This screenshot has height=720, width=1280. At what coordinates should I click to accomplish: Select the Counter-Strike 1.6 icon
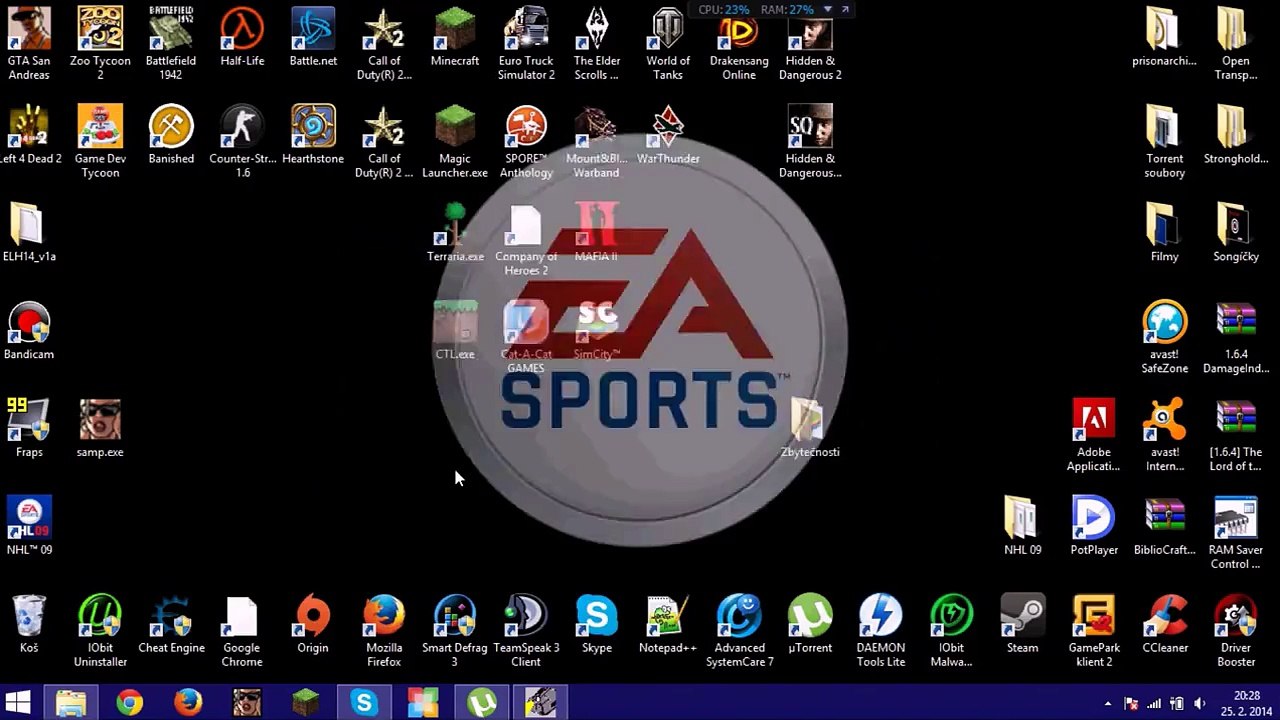click(242, 141)
